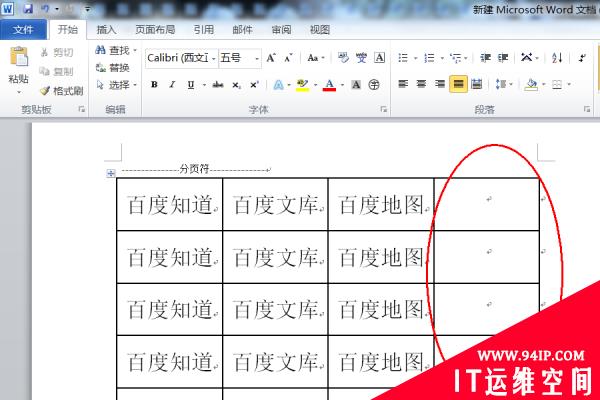Open the font size 五号 dropdown arrow
600x400 pixels.
pos(257,58)
